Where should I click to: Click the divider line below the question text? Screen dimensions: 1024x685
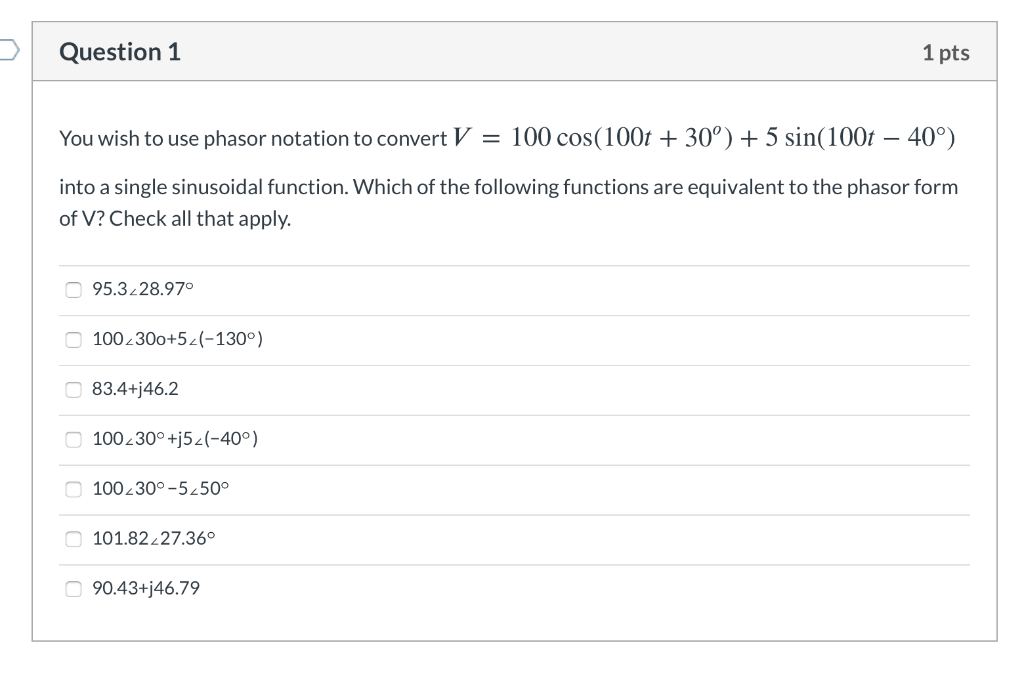click(x=515, y=264)
